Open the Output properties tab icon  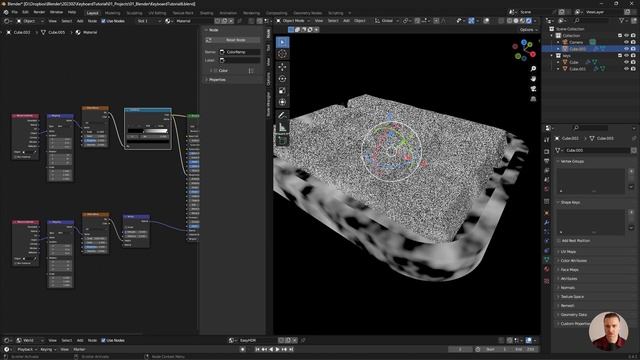(x=547, y=161)
